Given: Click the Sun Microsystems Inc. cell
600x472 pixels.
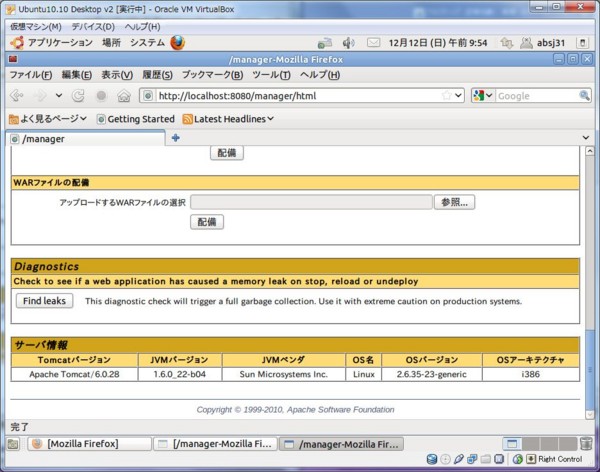Looking at the screenshot, I should [x=284, y=374].
